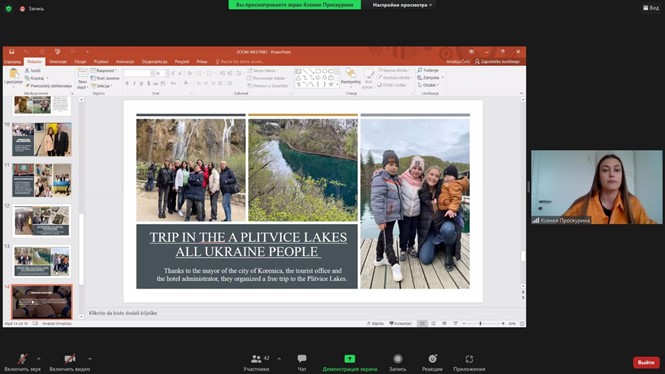Screen dimensions: 665x374
Task: Switch to the Dizajn ribbon tab
Action: (80, 62)
